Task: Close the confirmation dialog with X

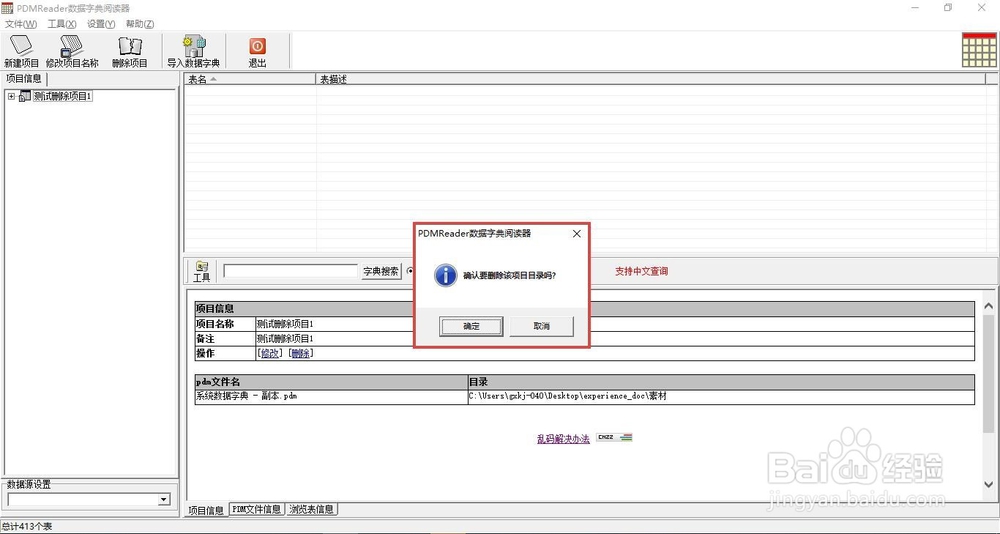Action: pos(577,234)
